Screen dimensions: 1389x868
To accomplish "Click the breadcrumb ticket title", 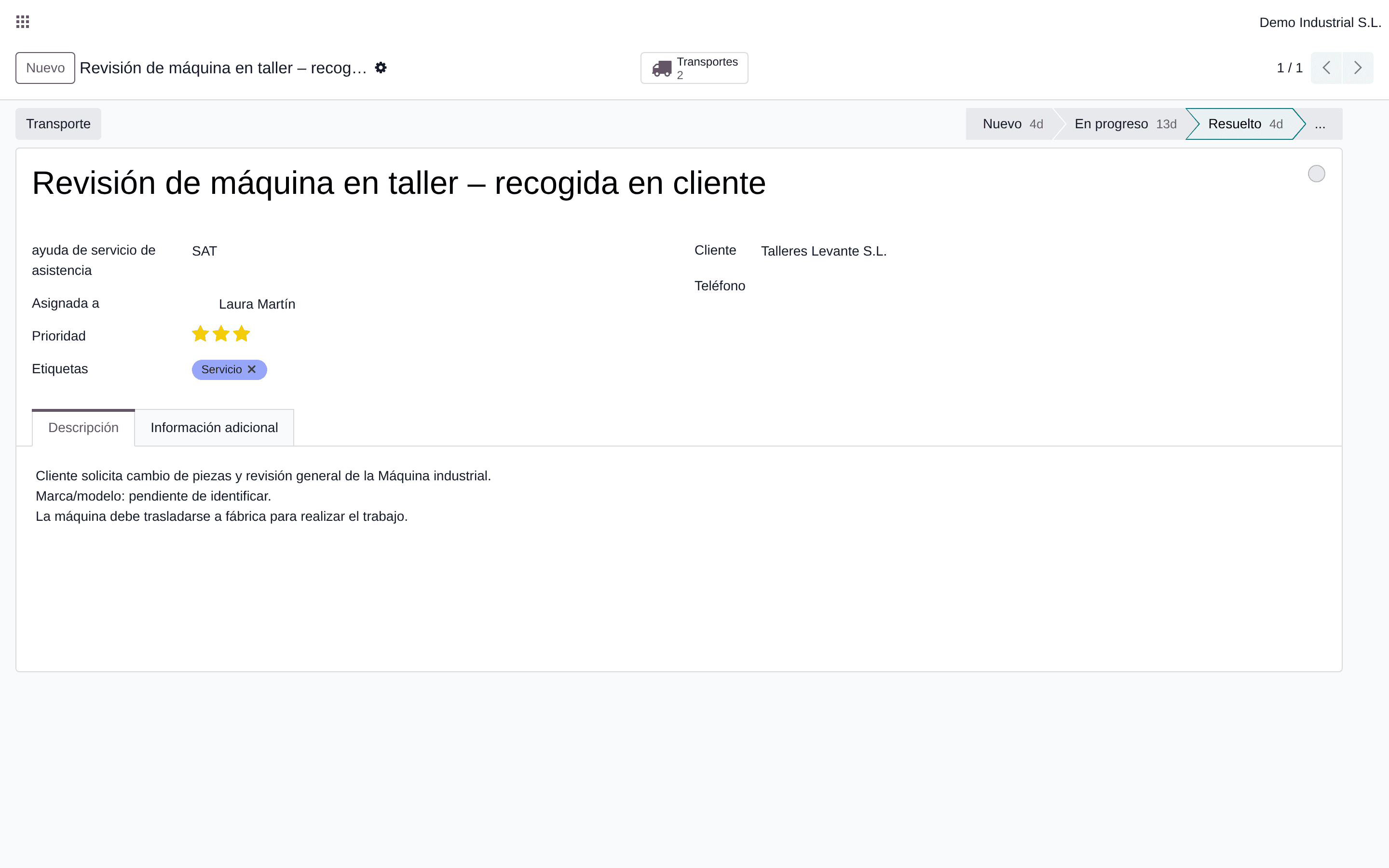I will [x=223, y=68].
